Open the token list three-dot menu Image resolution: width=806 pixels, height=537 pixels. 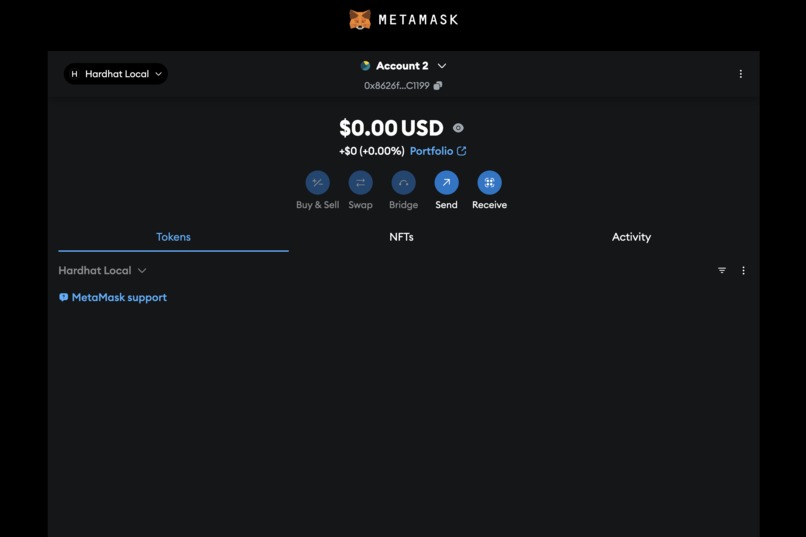pos(743,270)
